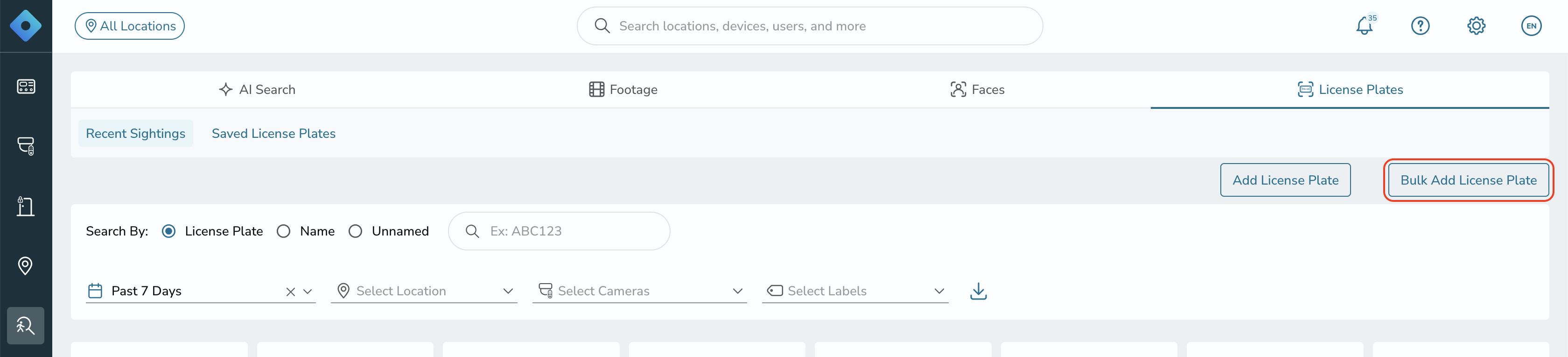Click the Bulk Add License Plate button
This screenshot has height=357, width=1568.
click(x=1468, y=180)
